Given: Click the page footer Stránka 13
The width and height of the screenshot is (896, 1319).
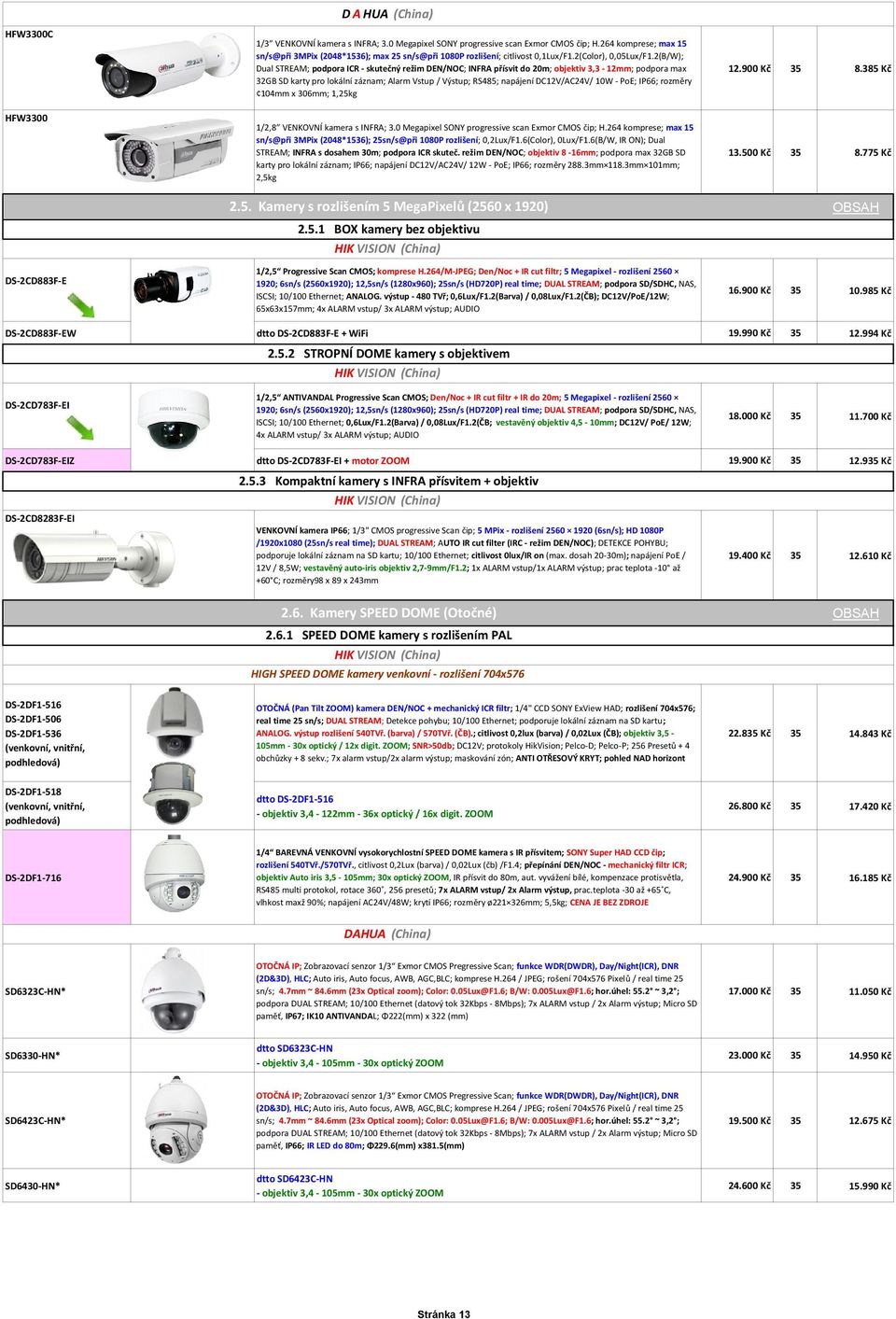Looking at the screenshot, I should click(x=443, y=1314).
